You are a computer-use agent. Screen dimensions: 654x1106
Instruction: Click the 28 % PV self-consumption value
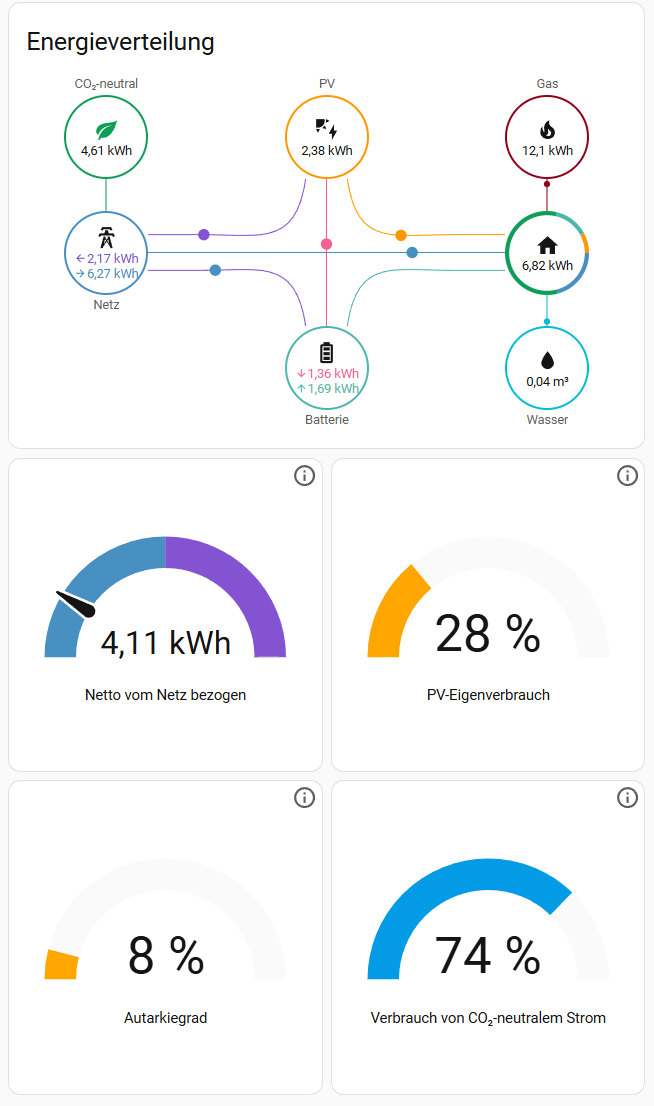487,633
